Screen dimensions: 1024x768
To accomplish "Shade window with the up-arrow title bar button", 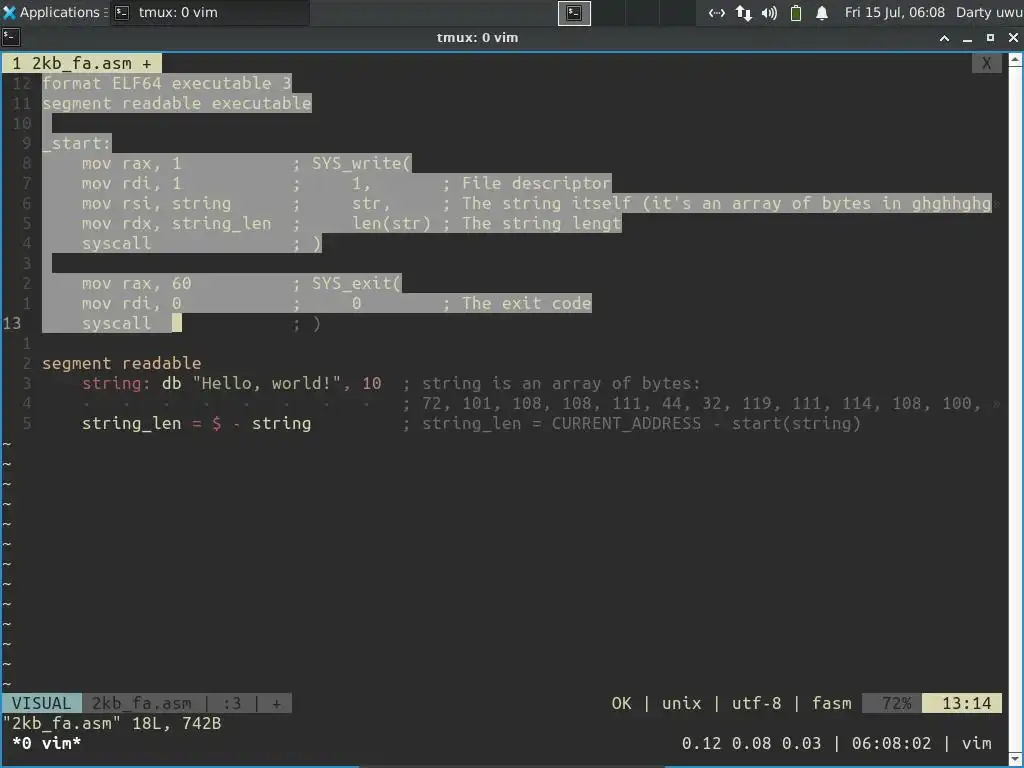I will pos(944,38).
